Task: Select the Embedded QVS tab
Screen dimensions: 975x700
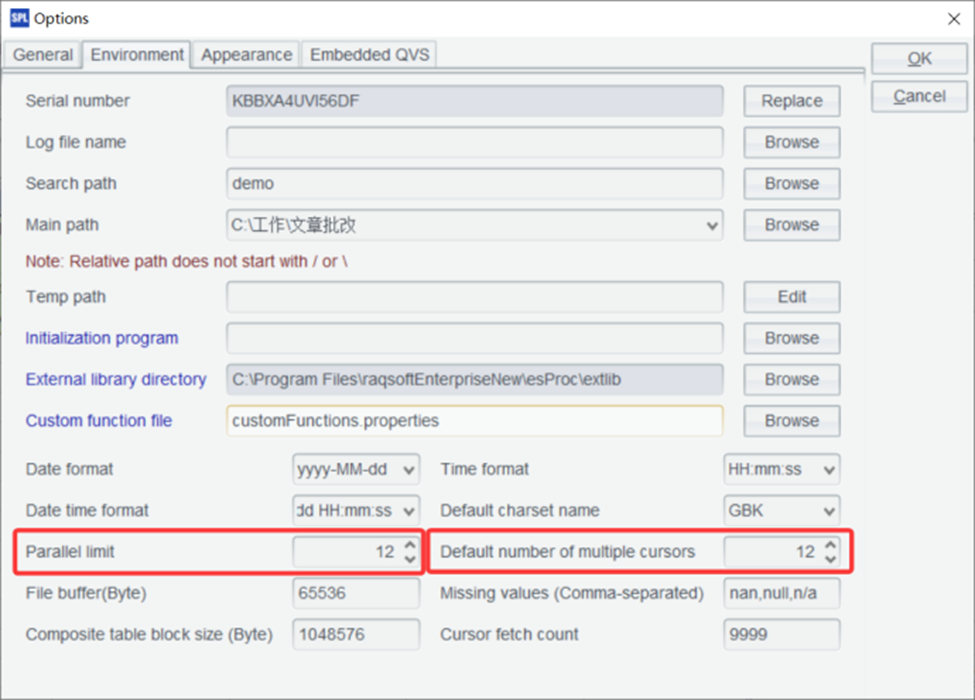Action: [368, 55]
